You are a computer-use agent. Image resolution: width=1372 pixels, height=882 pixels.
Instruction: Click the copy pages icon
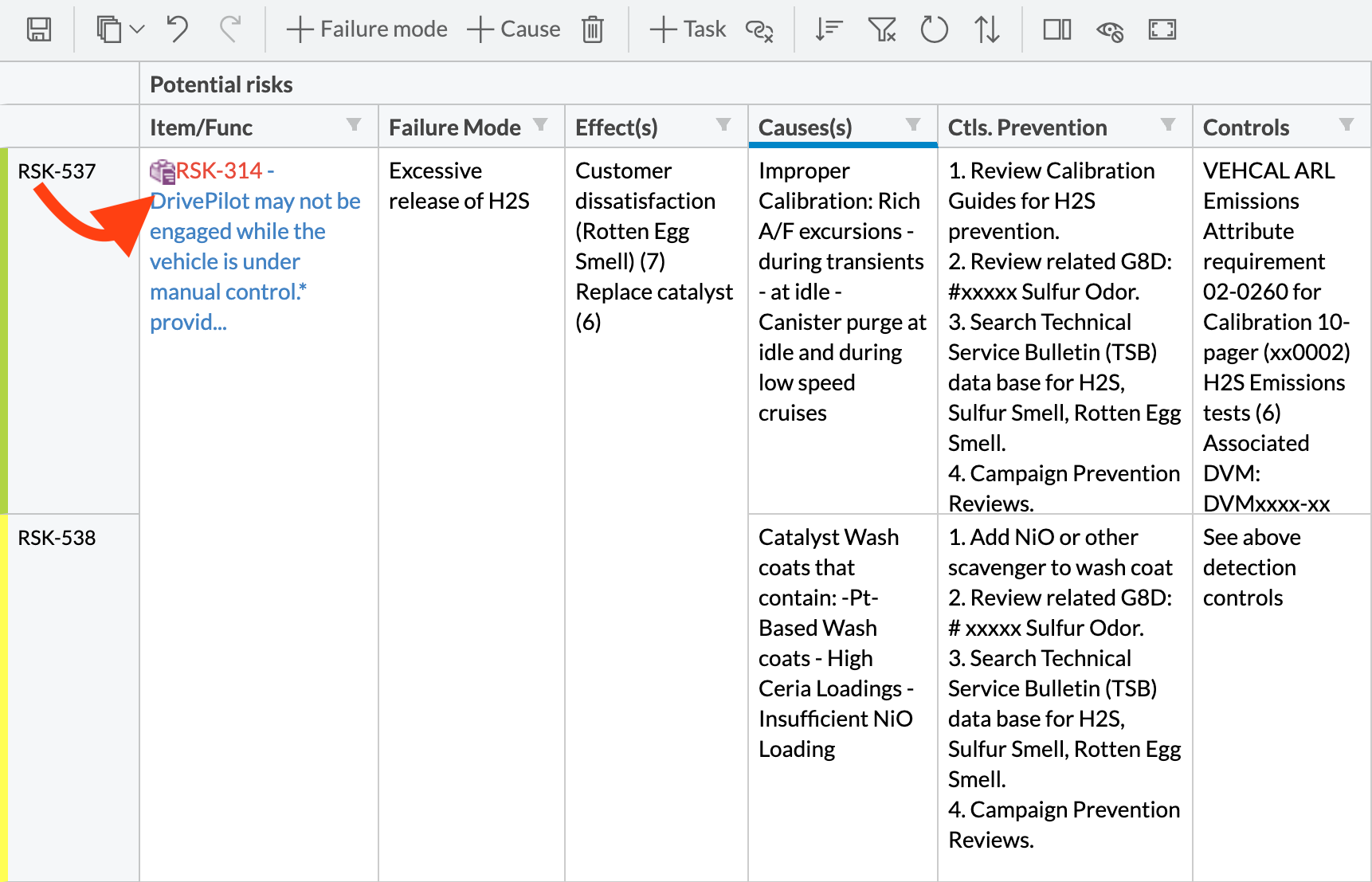click(x=108, y=29)
